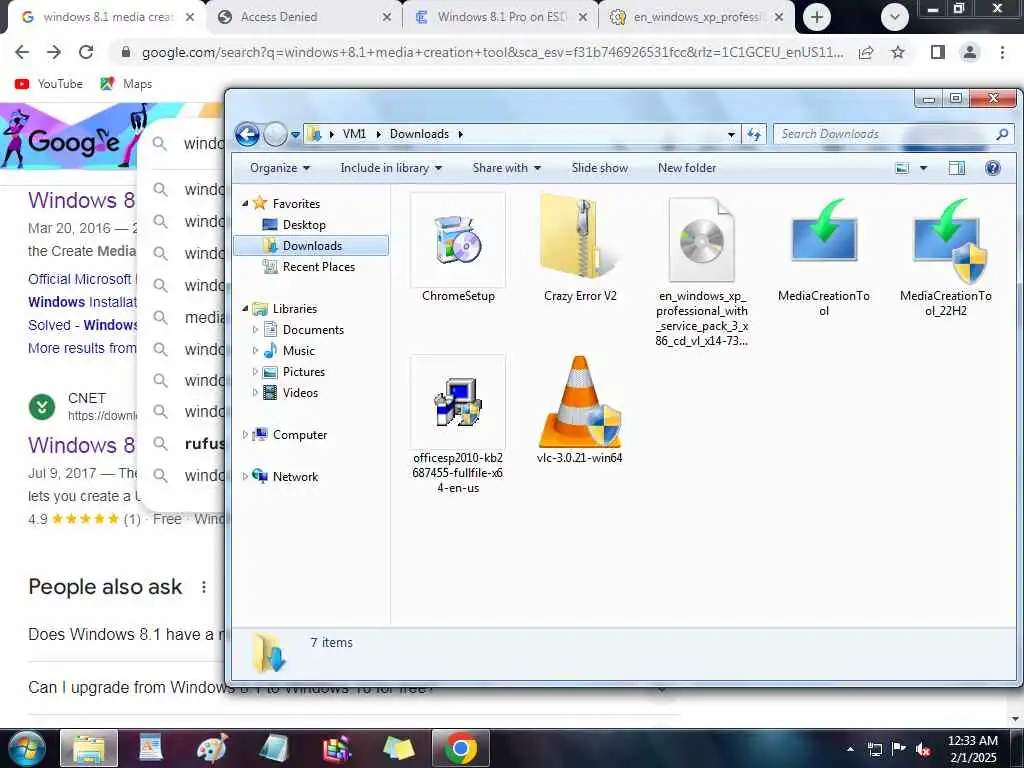This screenshot has width=1024, height=768.
Task: Create a New folder
Action: point(687,168)
